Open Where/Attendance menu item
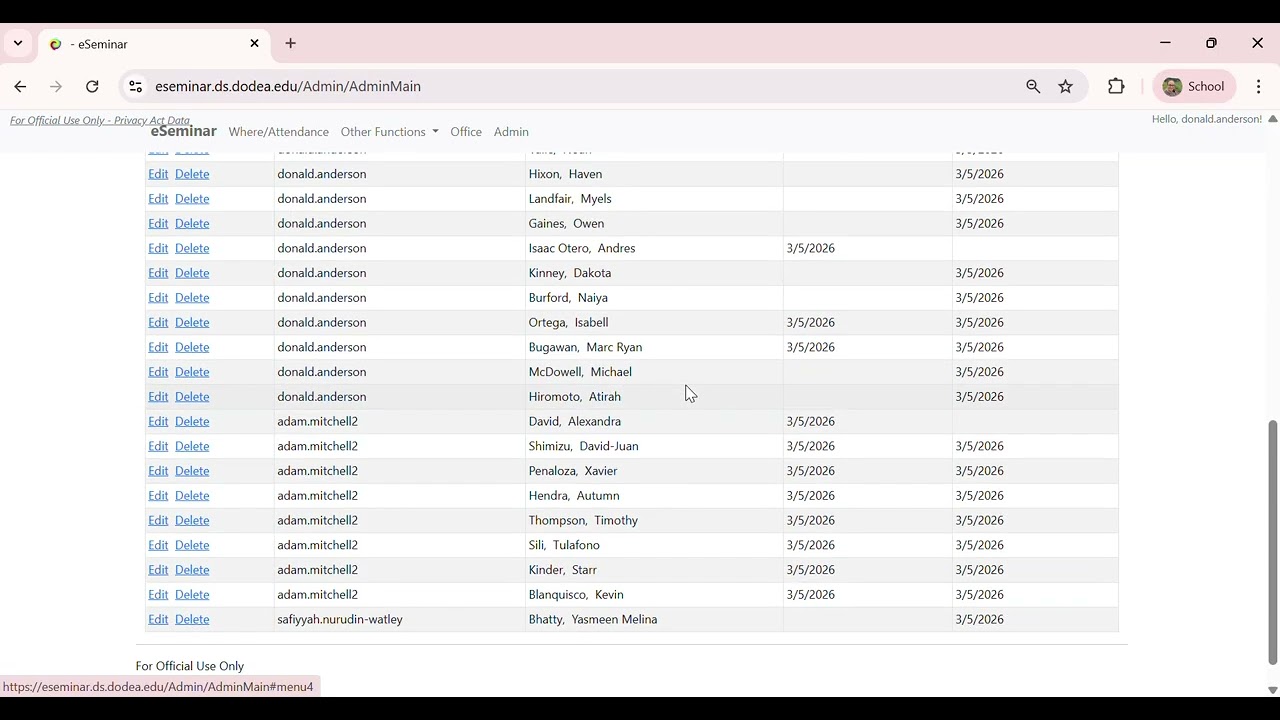1280x720 pixels. pos(278,132)
